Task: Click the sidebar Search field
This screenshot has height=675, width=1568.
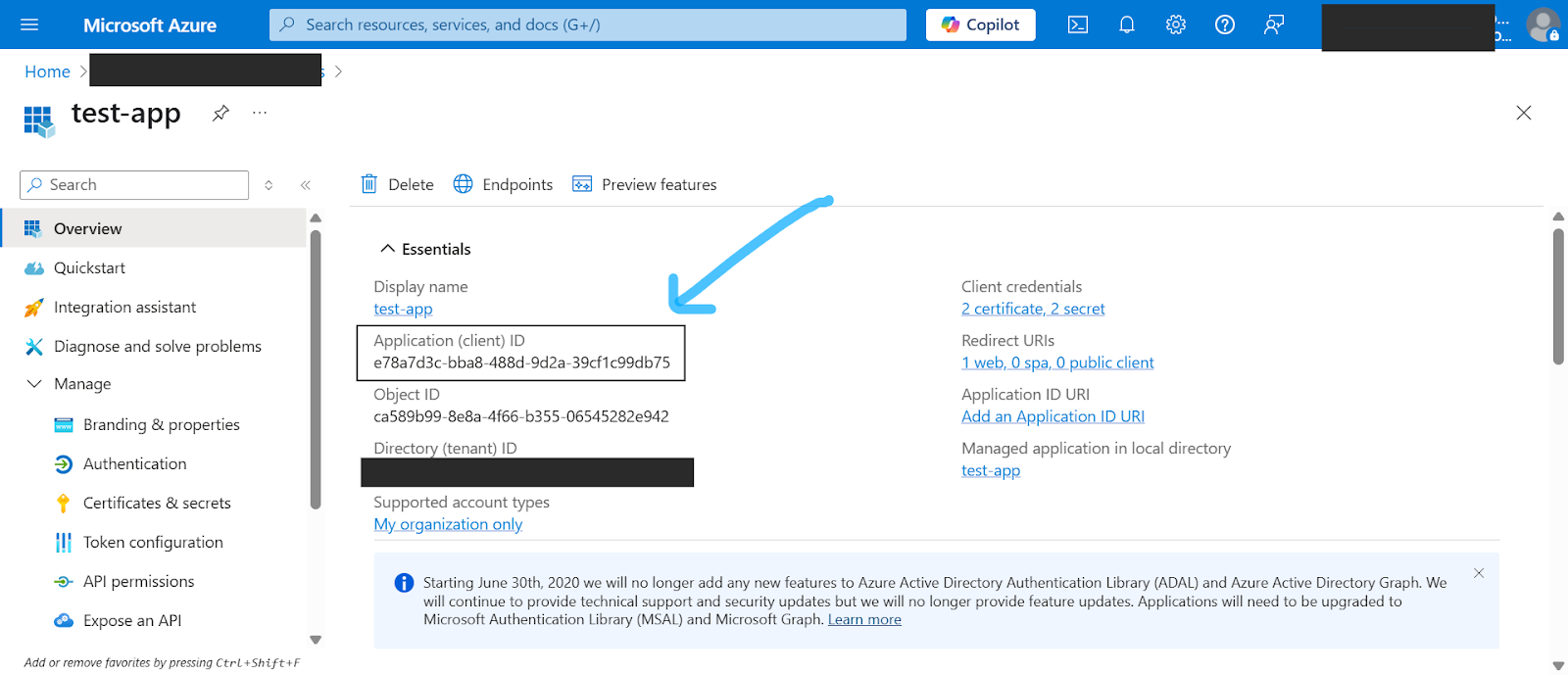Action: tap(134, 185)
